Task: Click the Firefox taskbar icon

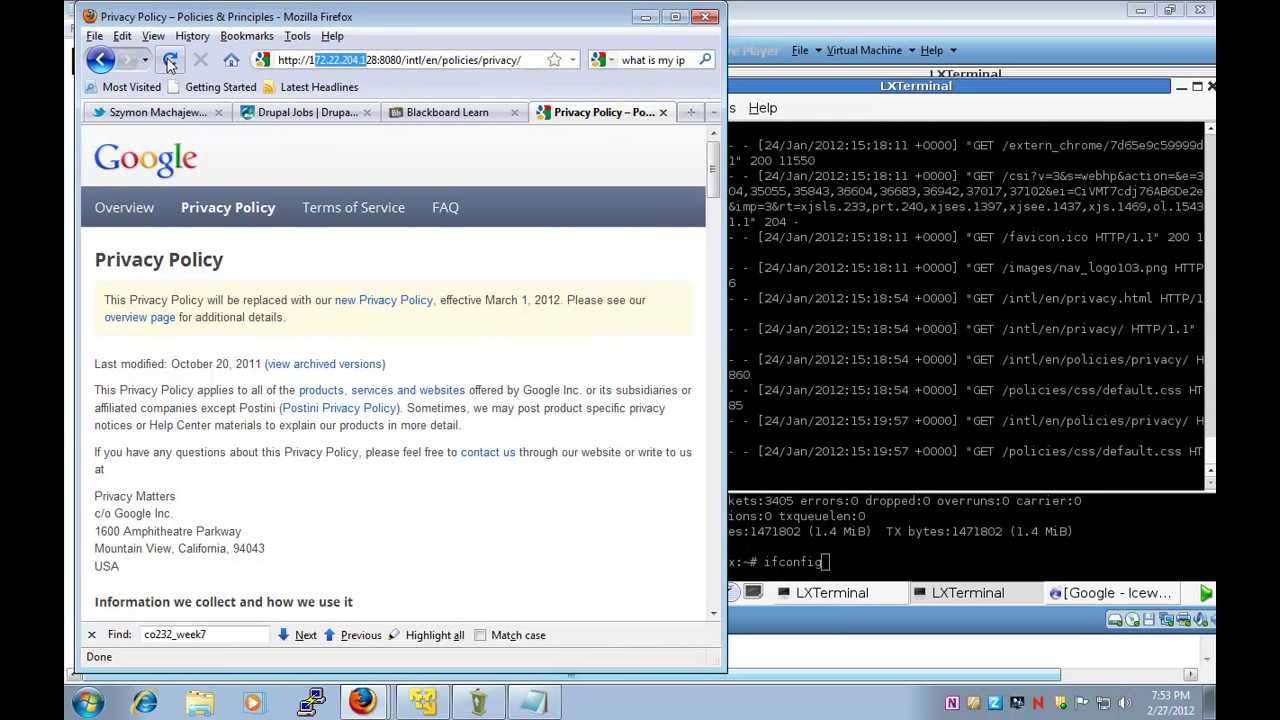Action: 362,702
